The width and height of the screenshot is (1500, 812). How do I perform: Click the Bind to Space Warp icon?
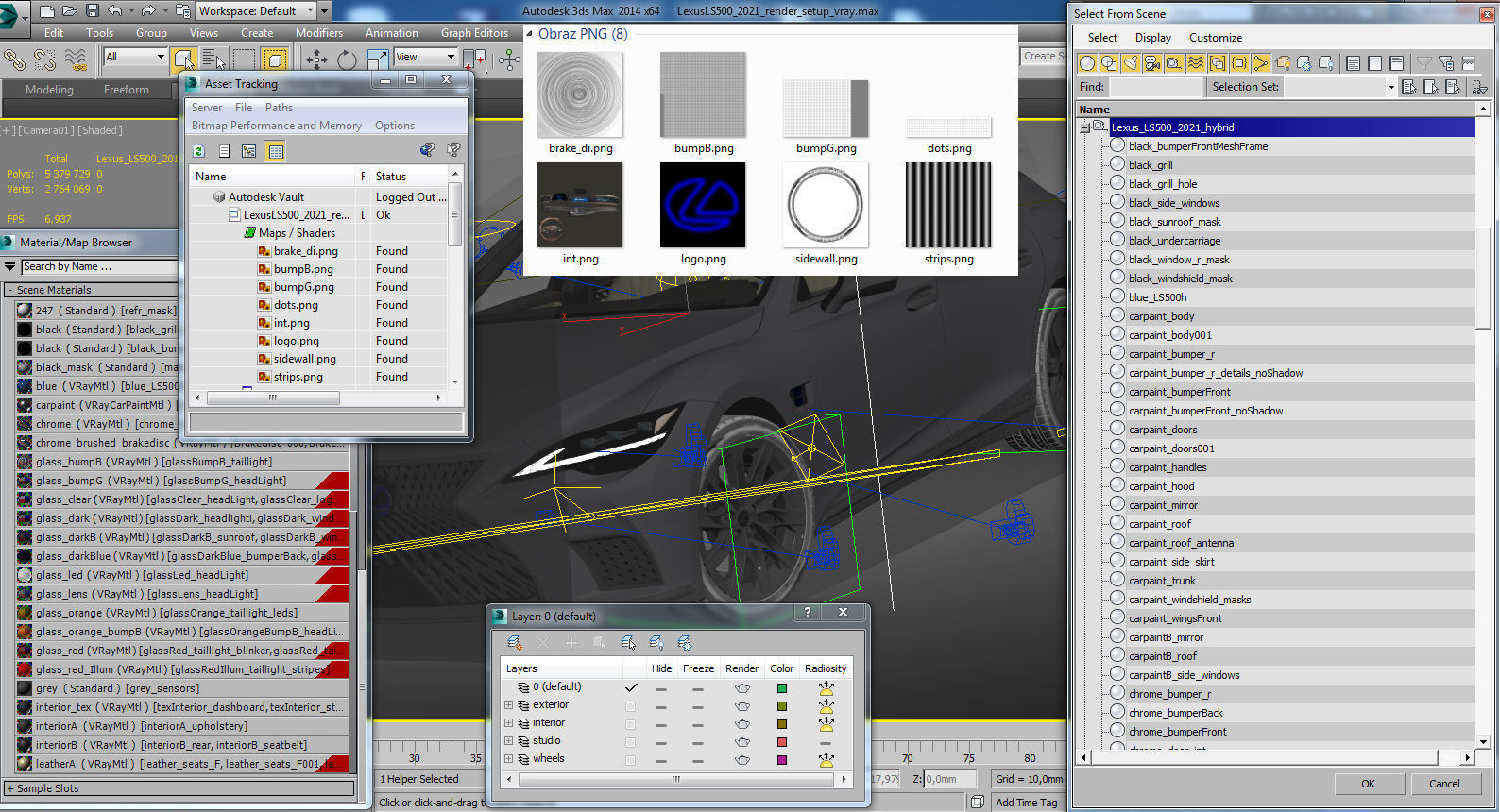click(x=76, y=59)
